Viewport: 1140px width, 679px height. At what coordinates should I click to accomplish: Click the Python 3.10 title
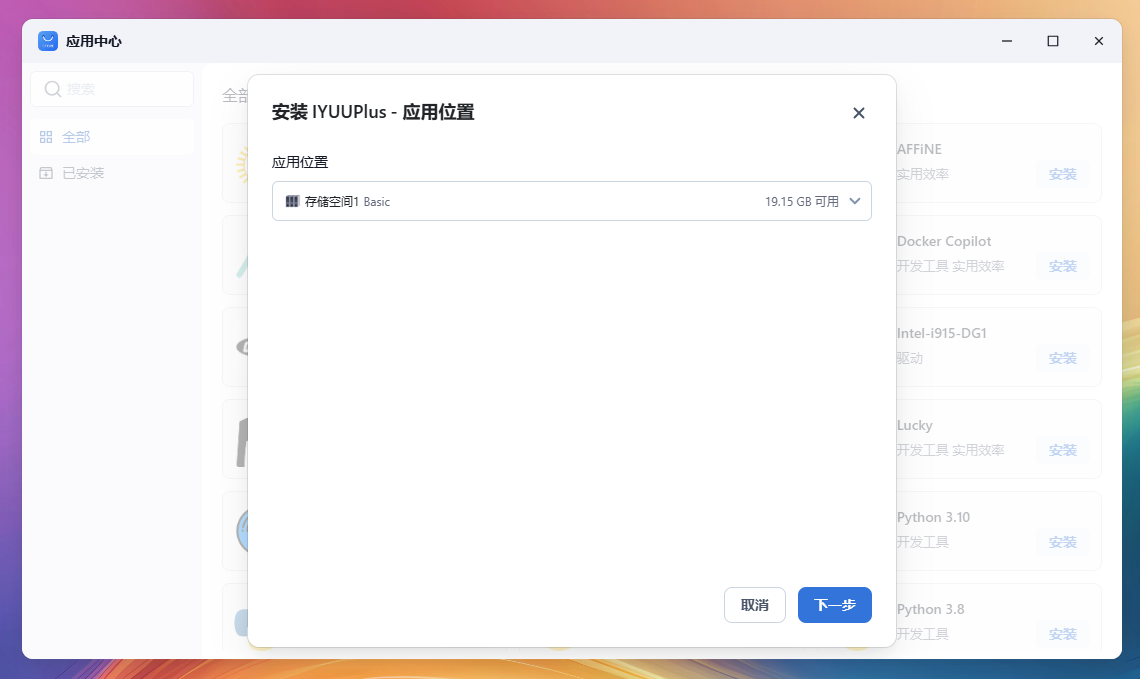(x=934, y=517)
